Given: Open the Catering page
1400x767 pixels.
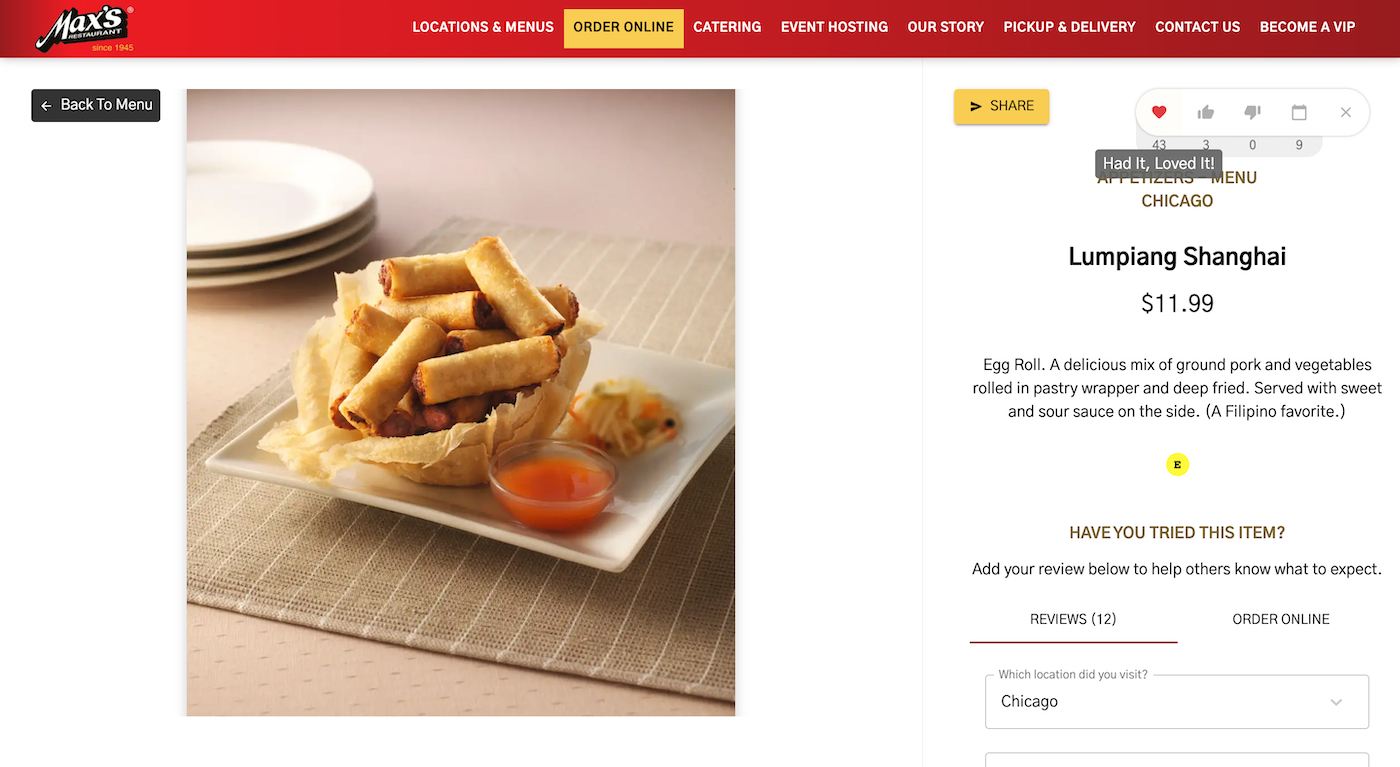Looking at the screenshot, I should [727, 27].
